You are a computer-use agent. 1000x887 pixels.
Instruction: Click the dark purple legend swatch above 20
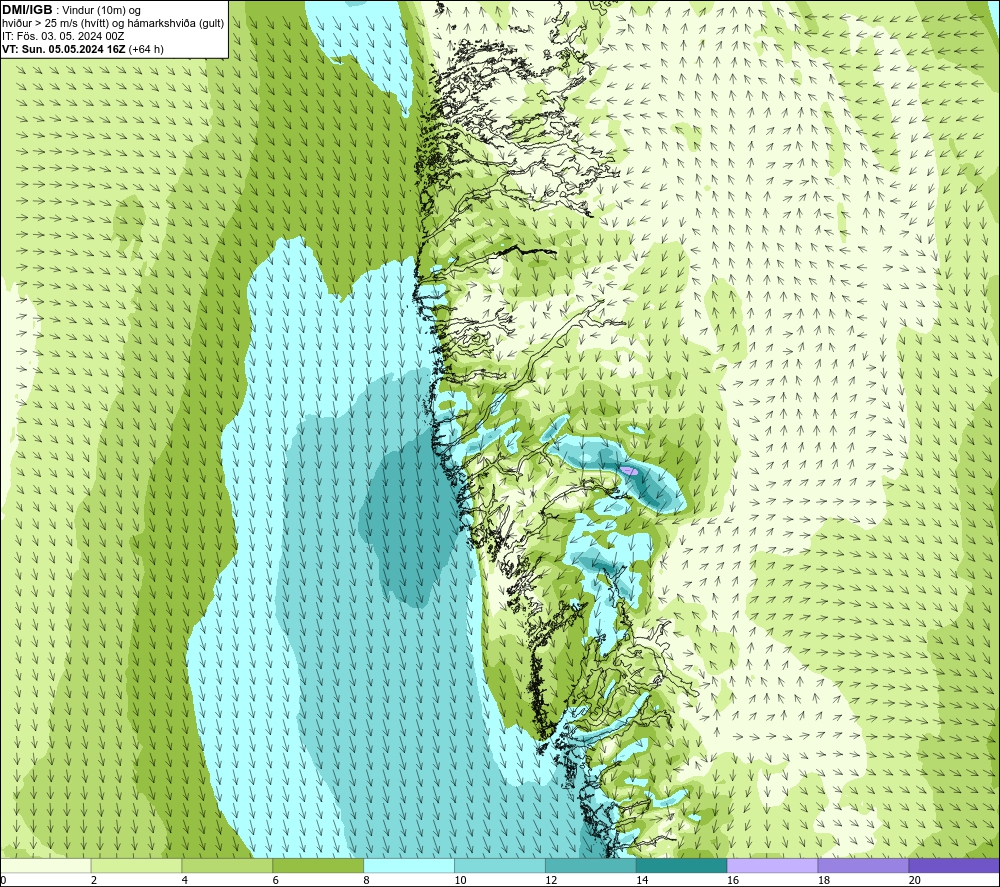954,866
